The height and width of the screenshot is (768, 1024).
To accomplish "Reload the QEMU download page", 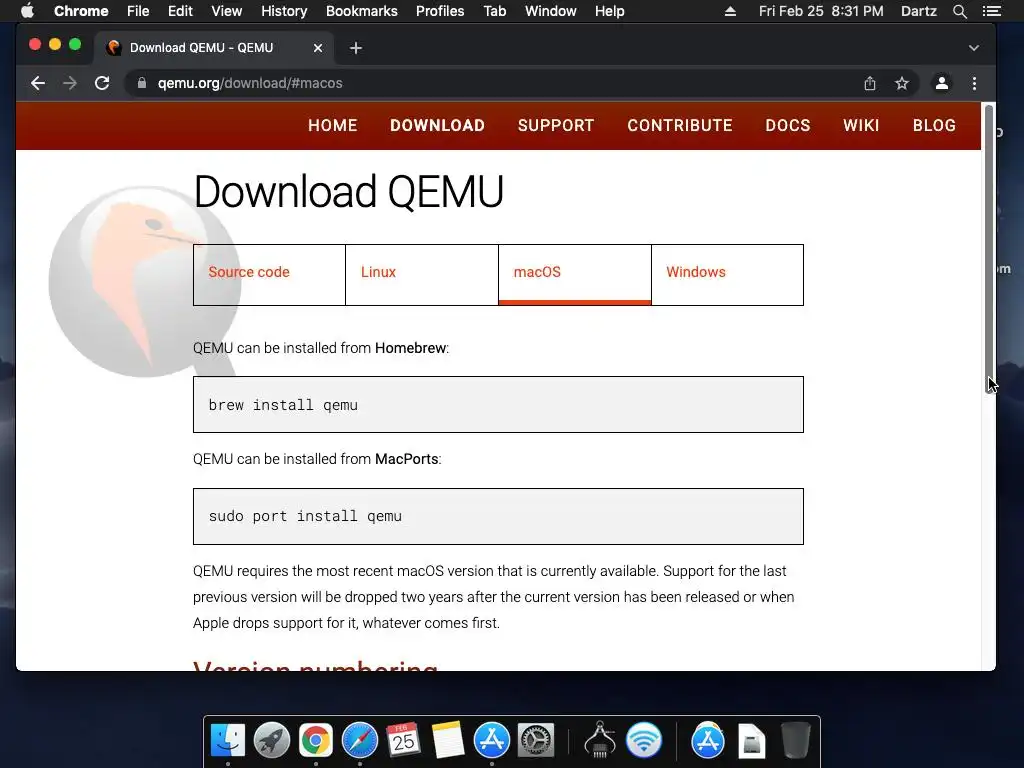I will (102, 83).
